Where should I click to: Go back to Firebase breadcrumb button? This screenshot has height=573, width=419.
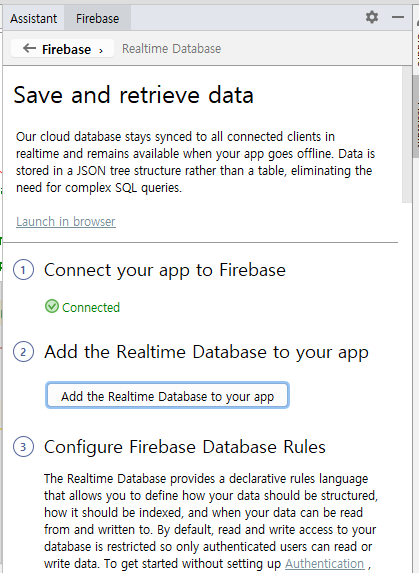coord(62,49)
